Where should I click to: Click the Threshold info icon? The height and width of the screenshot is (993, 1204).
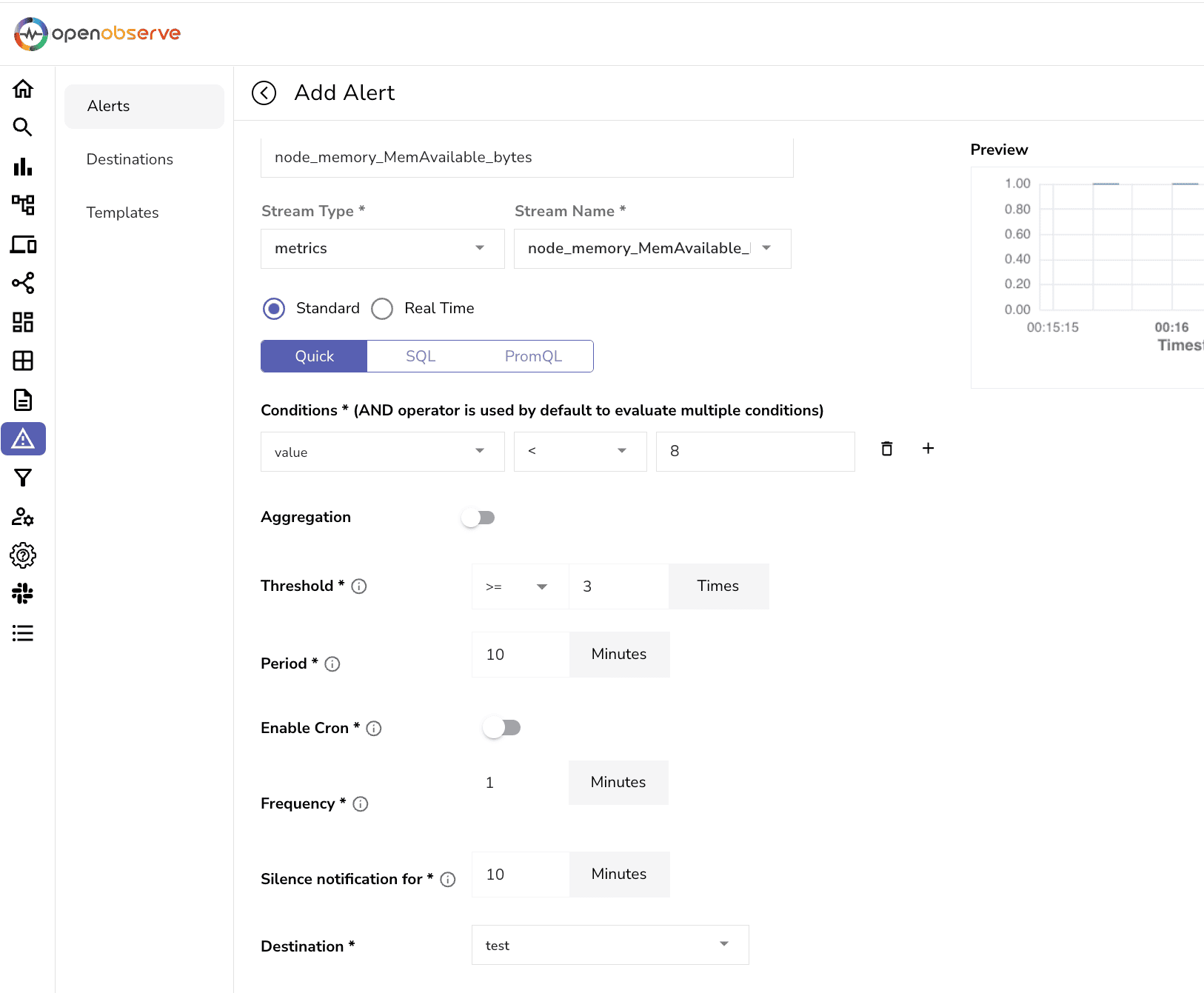pos(359,586)
